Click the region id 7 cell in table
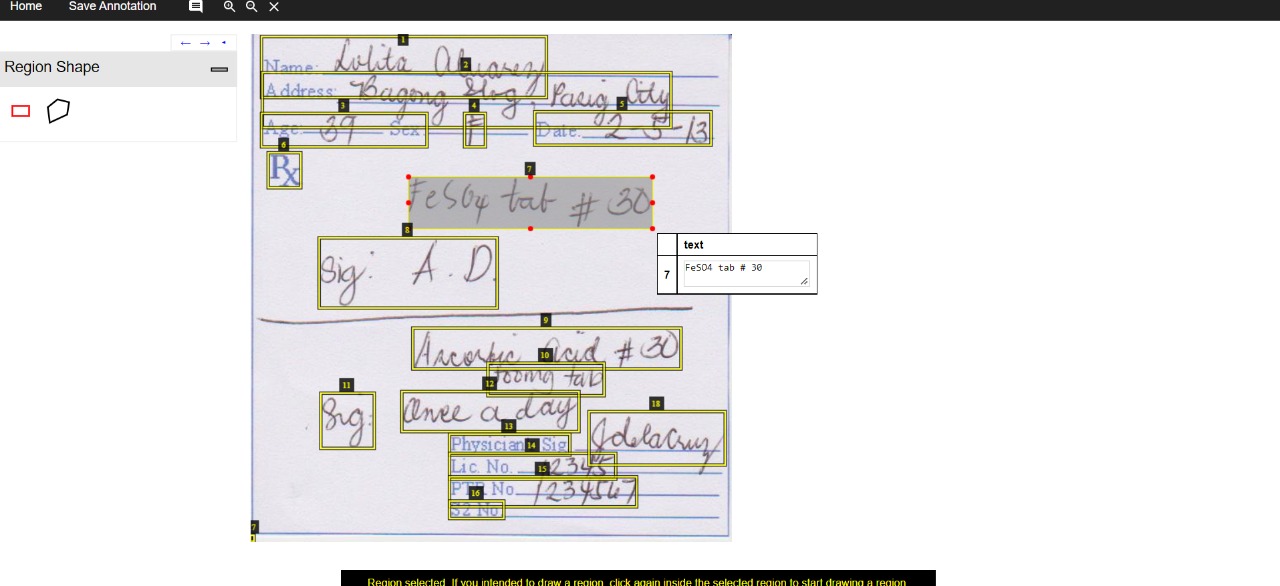 (x=667, y=274)
